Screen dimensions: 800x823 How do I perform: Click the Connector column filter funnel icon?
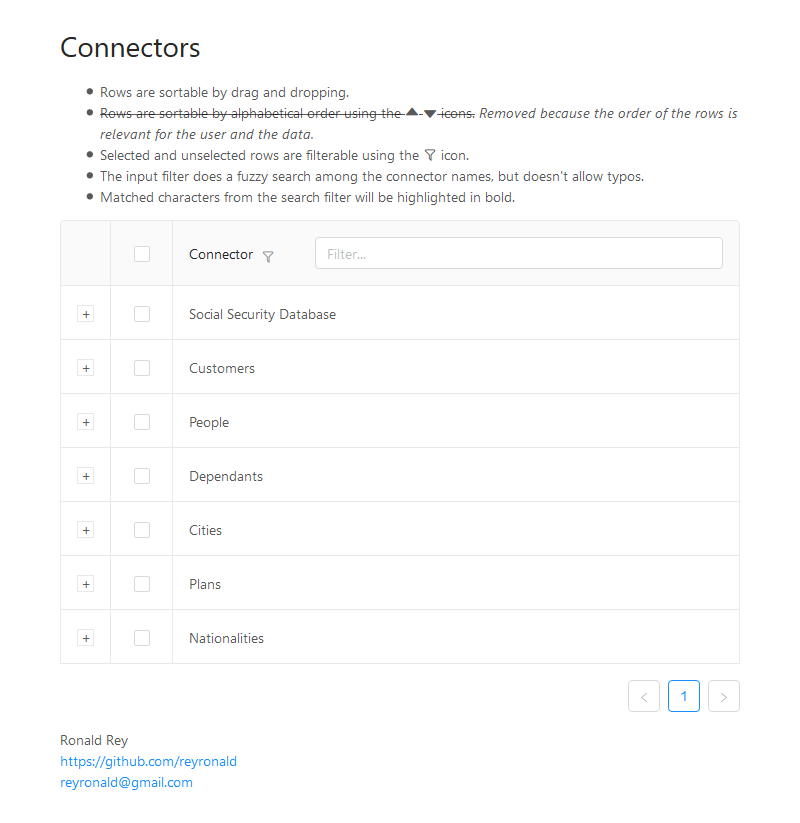pos(268,256)
